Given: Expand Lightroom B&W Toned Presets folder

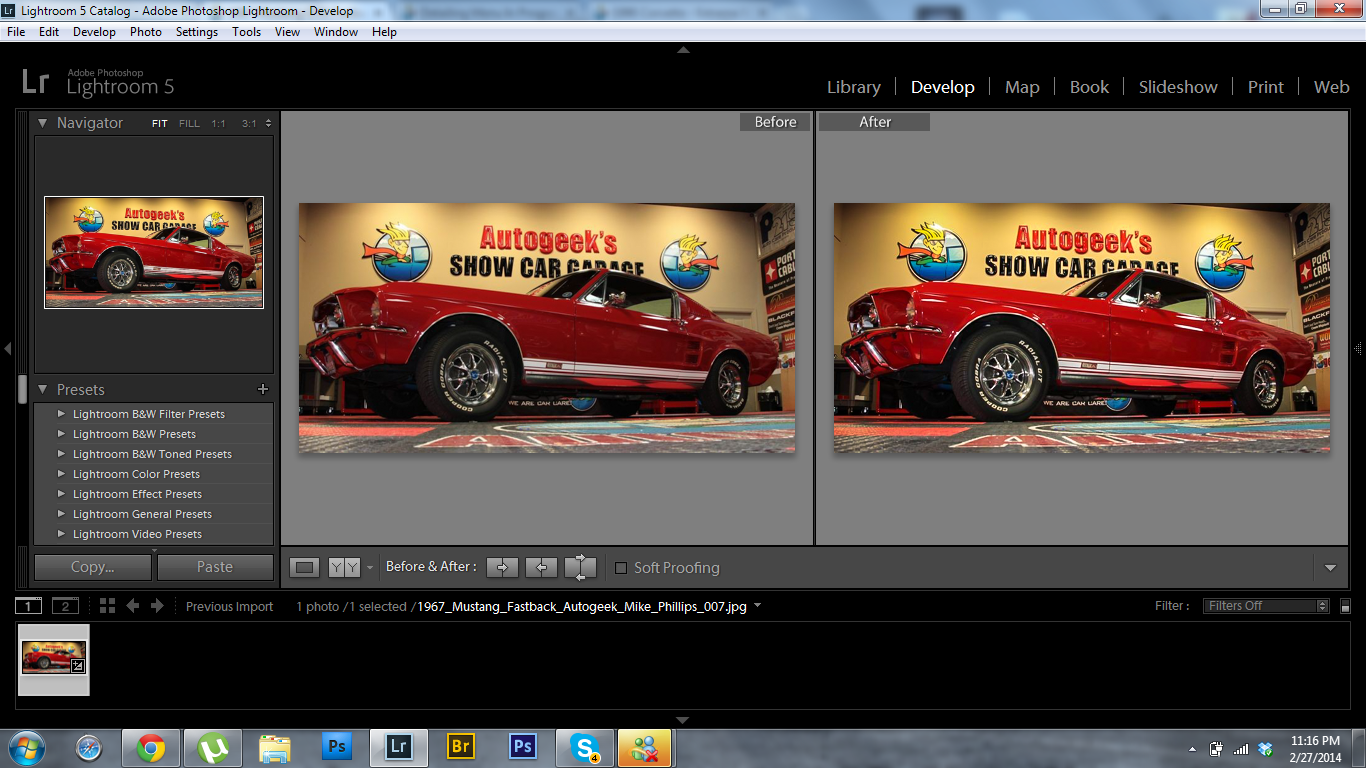Looking at the screenshot, I should (x=61, y=454).
